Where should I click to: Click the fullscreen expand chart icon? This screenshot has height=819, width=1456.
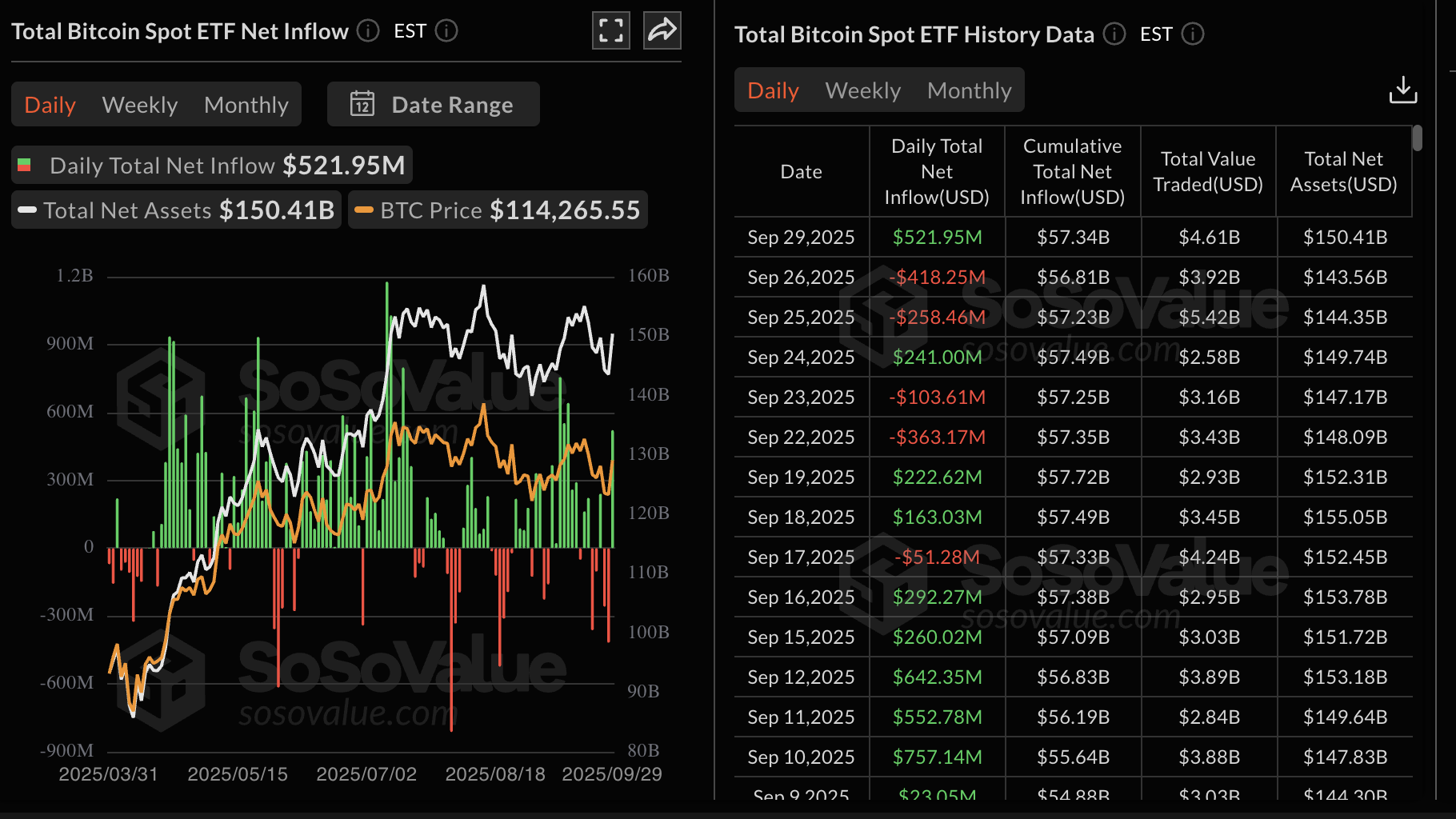(611, 31)
